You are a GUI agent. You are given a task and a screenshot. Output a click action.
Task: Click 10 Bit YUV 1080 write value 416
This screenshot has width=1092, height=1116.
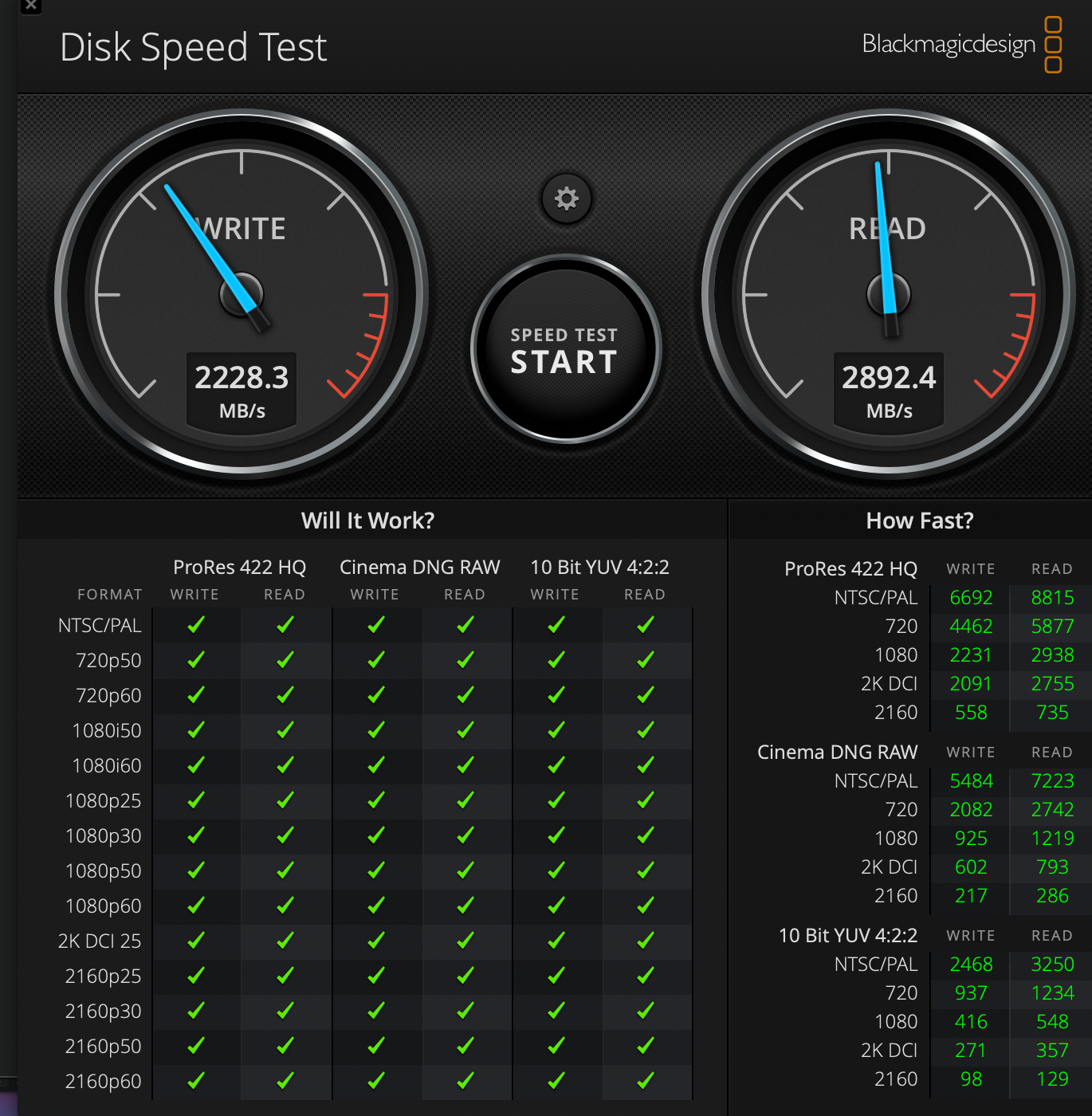point(971,1022)
